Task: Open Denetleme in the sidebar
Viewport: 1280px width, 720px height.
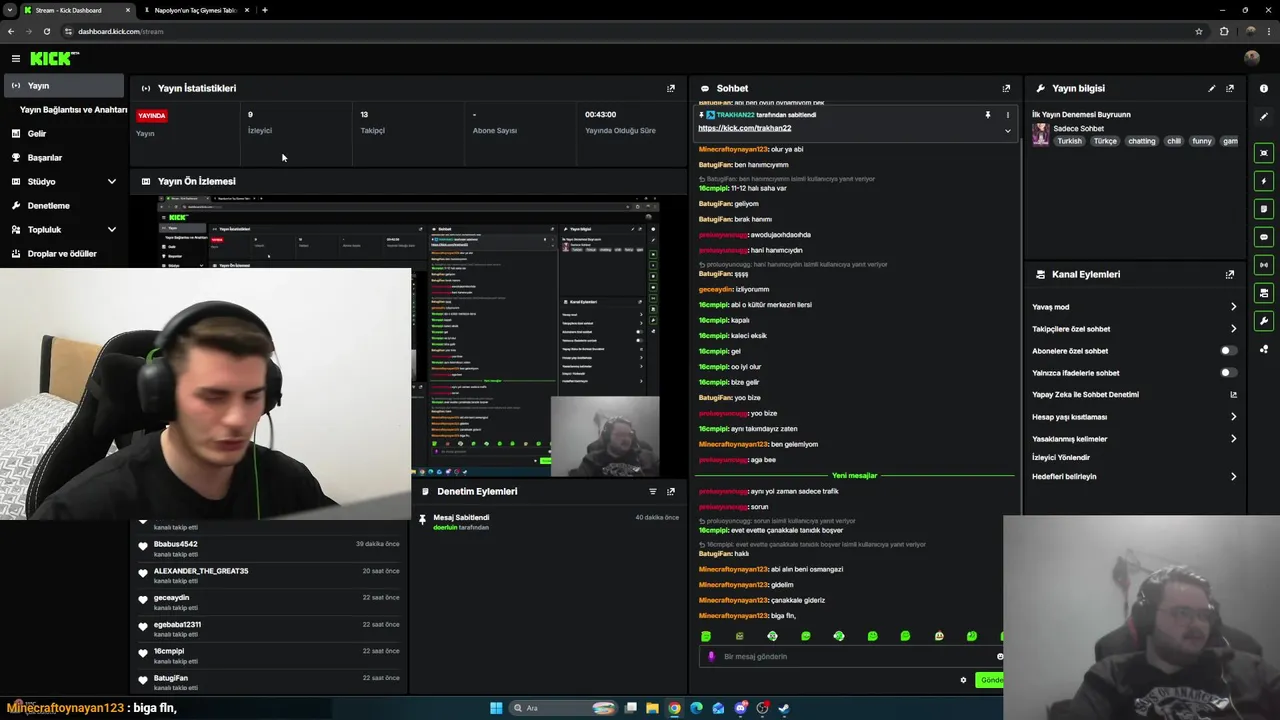Action: (64, 206)
